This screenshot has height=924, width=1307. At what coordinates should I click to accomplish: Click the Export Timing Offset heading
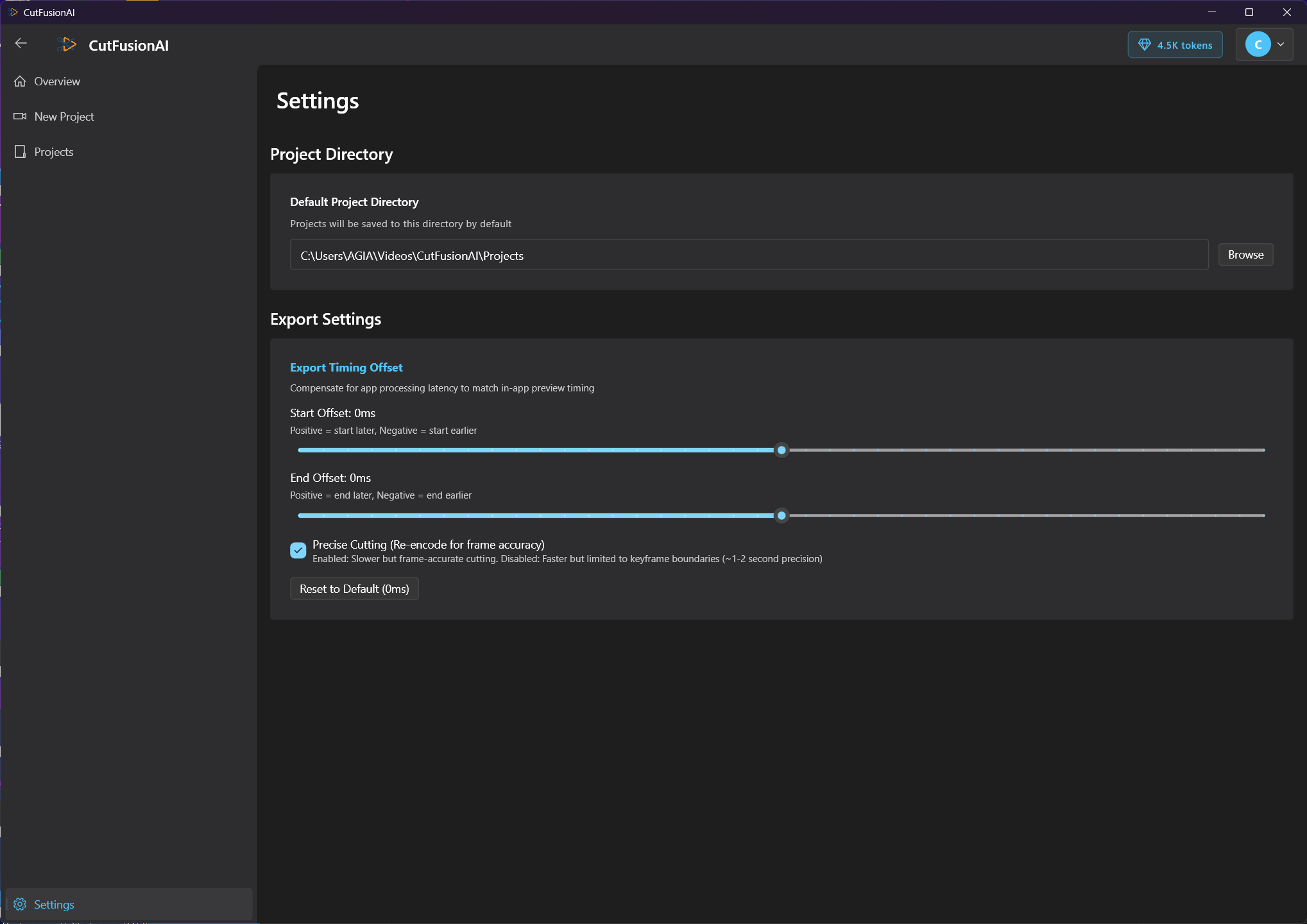click(346, 368)
